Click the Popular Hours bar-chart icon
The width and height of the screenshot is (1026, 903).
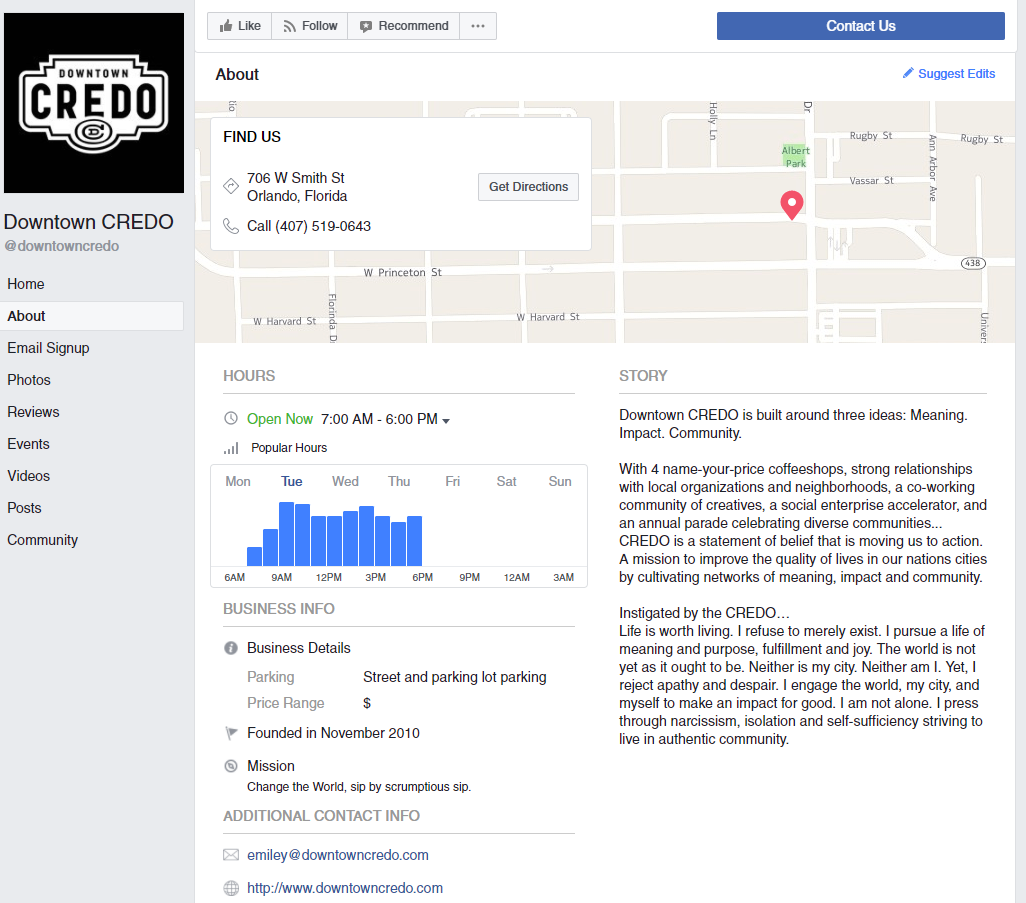(x=231, y=448)
